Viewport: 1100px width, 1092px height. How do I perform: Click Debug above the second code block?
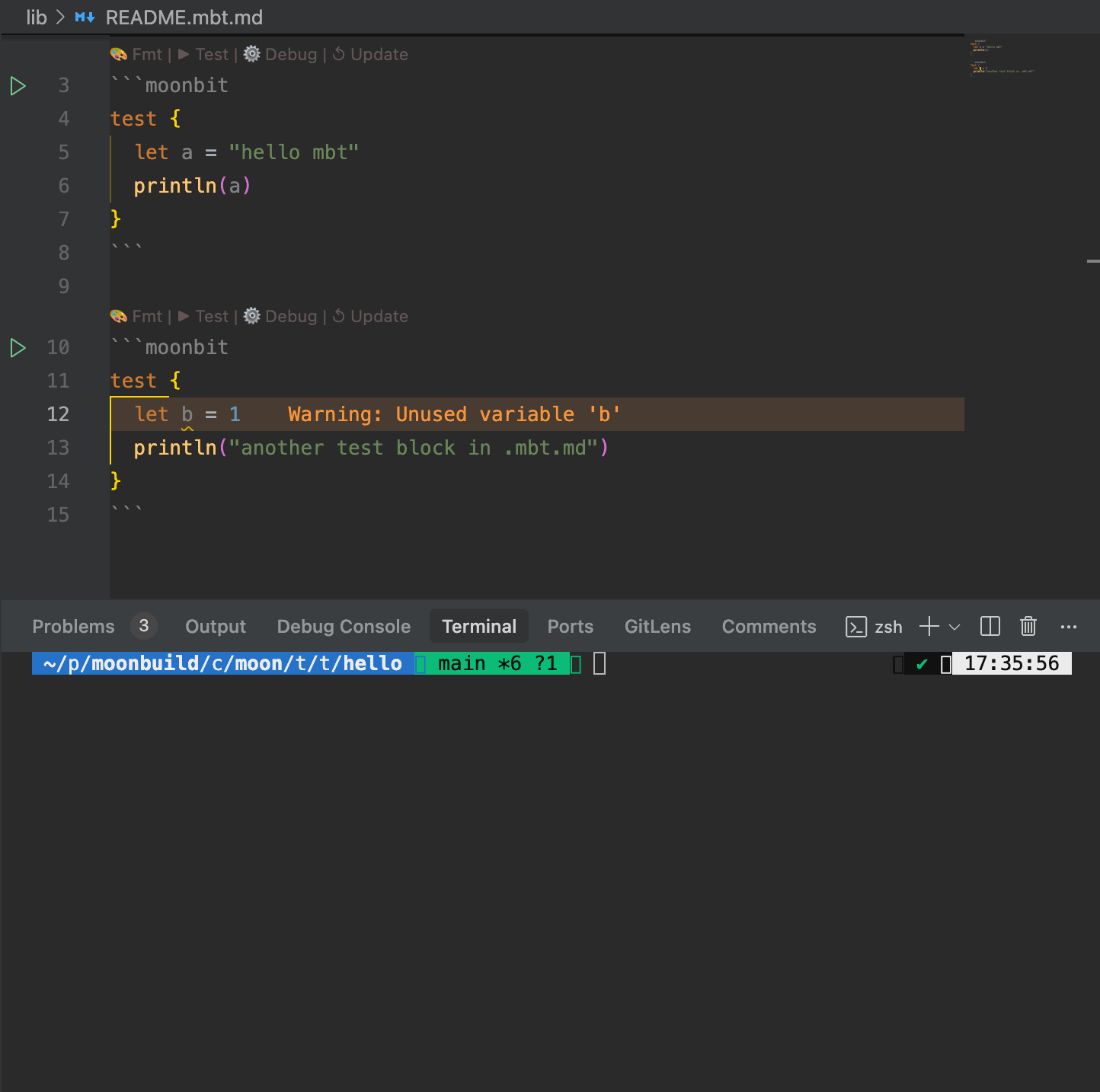[x=290, y=317]
